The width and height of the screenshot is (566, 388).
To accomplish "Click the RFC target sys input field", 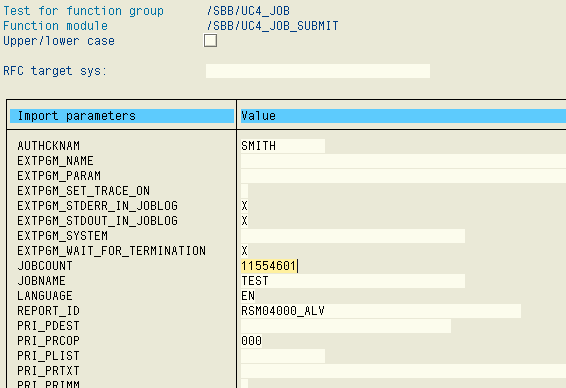I will [318, 71].
